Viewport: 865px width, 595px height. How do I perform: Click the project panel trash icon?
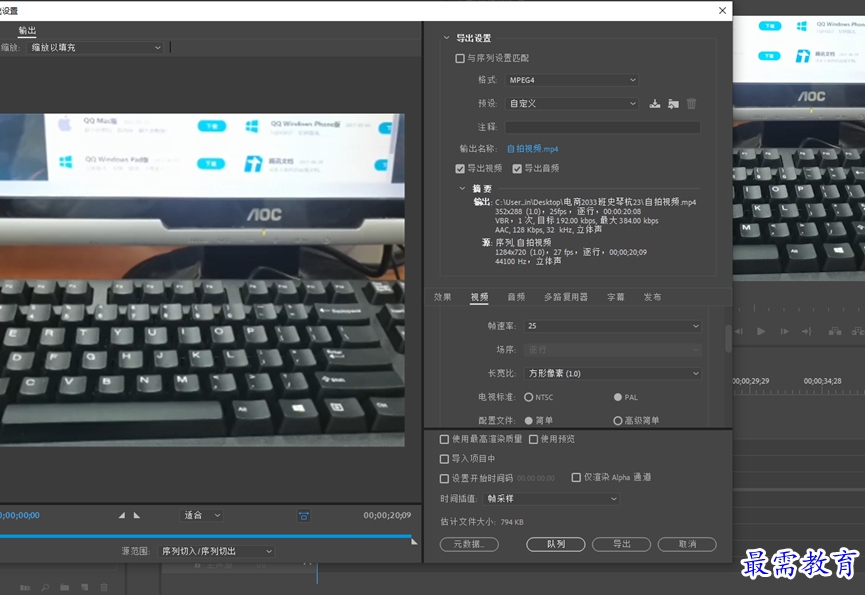(104, 588)
